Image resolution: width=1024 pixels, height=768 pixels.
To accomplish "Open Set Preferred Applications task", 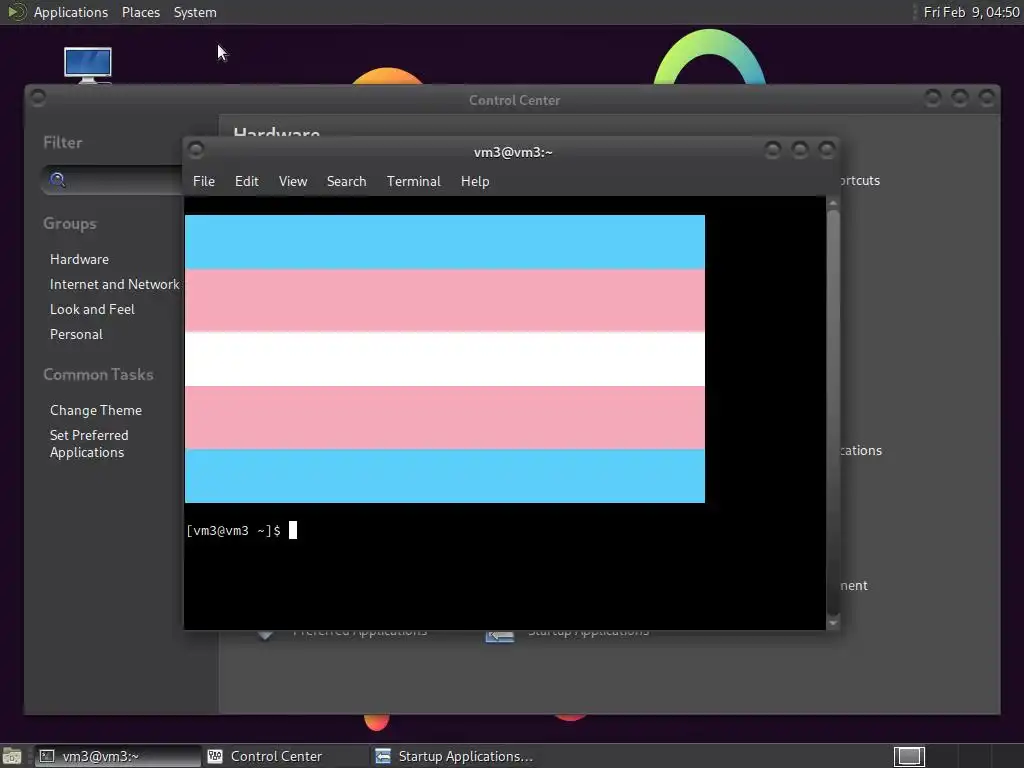I will tap(89, 443).
